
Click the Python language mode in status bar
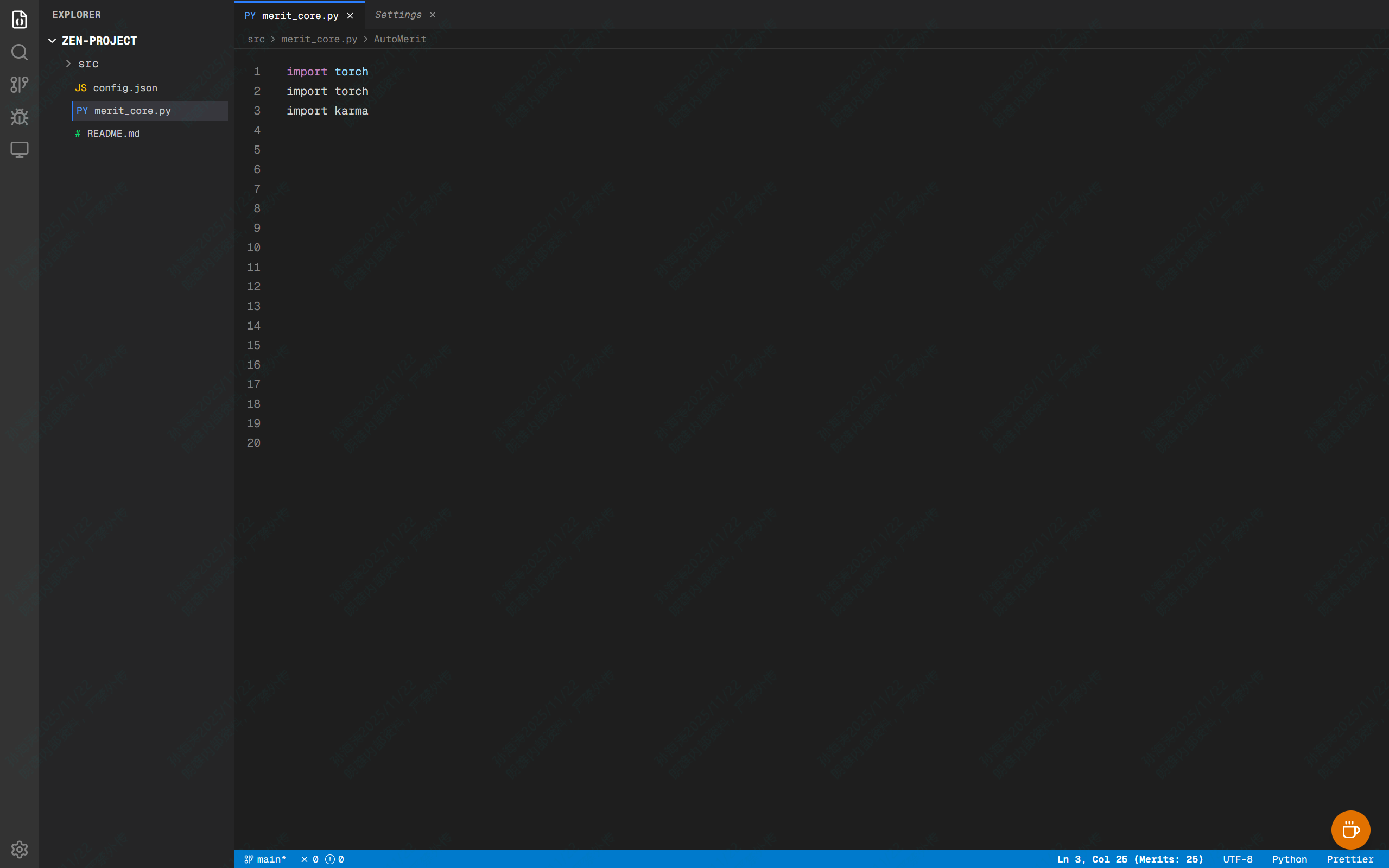[1289, 859]
